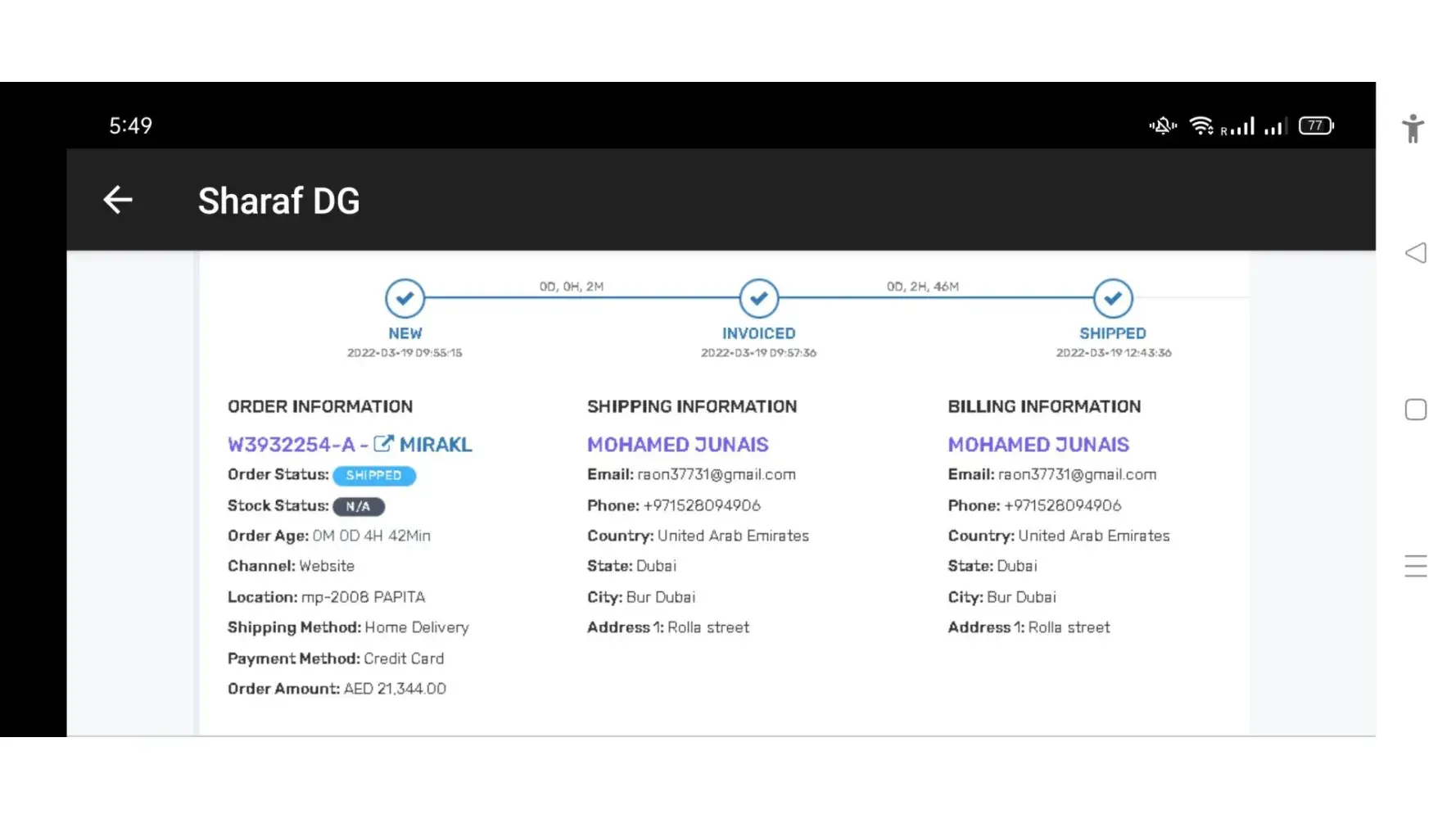Screen dimensions: 1456x819
Task: Select the shipping phone +971528094906
Action: click(x=702, y=505)
